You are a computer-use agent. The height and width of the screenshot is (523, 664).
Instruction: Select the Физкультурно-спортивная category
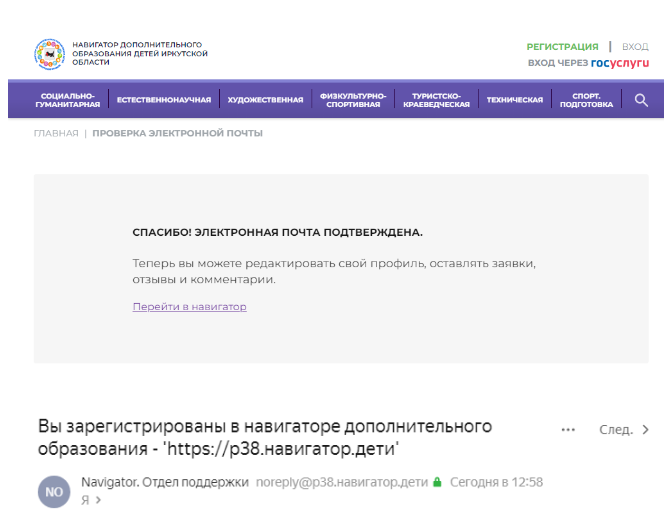tap(353, 100)
